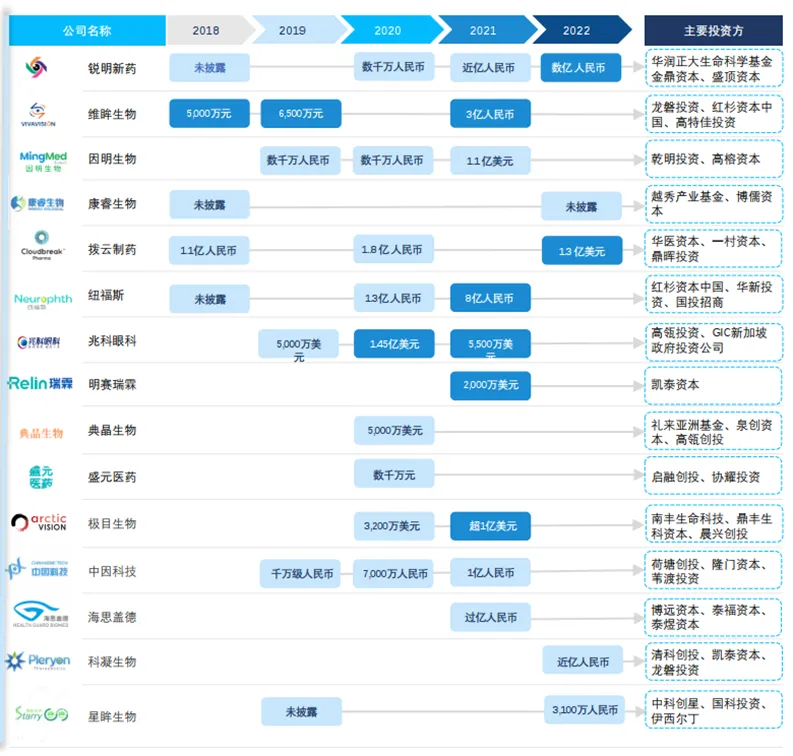Click 极目生物 3,200万美元 box
Screen dimensions: 793x756
tap(394, 526)
